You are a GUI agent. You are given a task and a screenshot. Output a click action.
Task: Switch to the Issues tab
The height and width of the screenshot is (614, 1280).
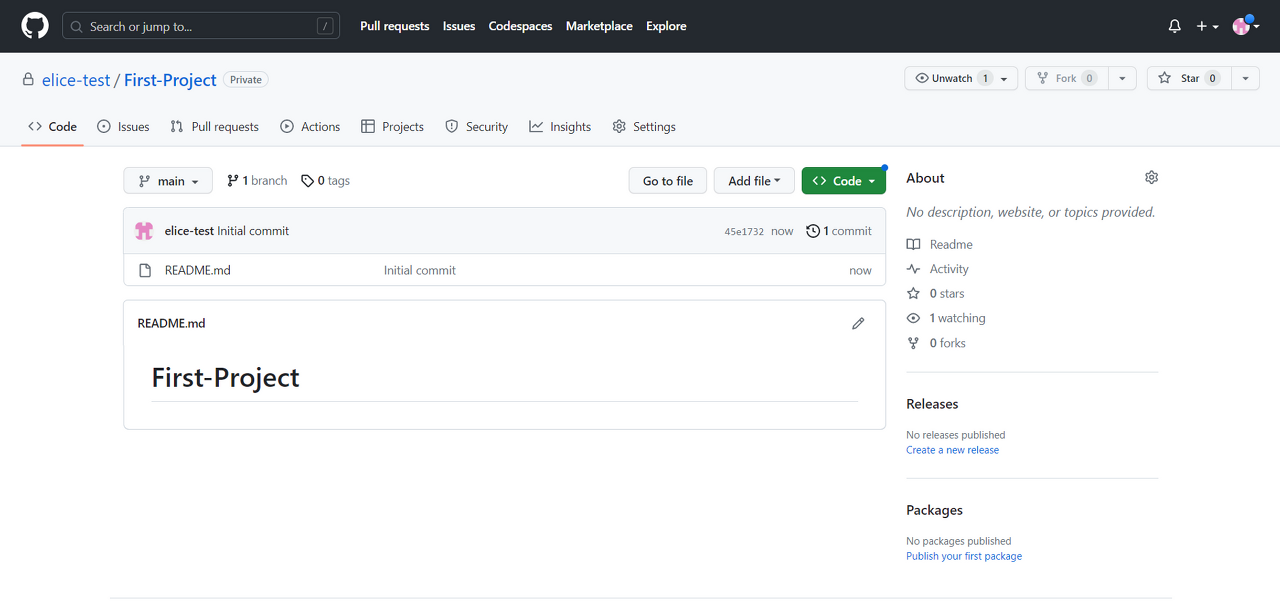[x=123, y=127]
